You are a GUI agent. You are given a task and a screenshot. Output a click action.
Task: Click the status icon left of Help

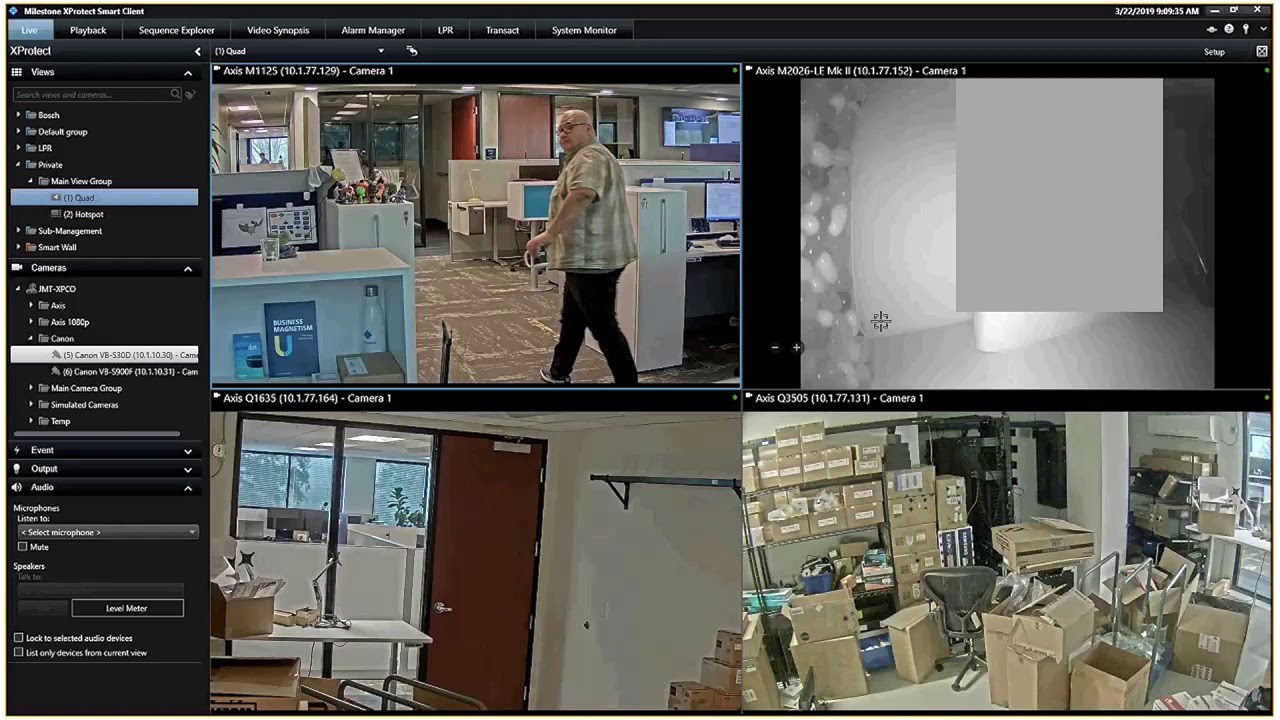1212,30
